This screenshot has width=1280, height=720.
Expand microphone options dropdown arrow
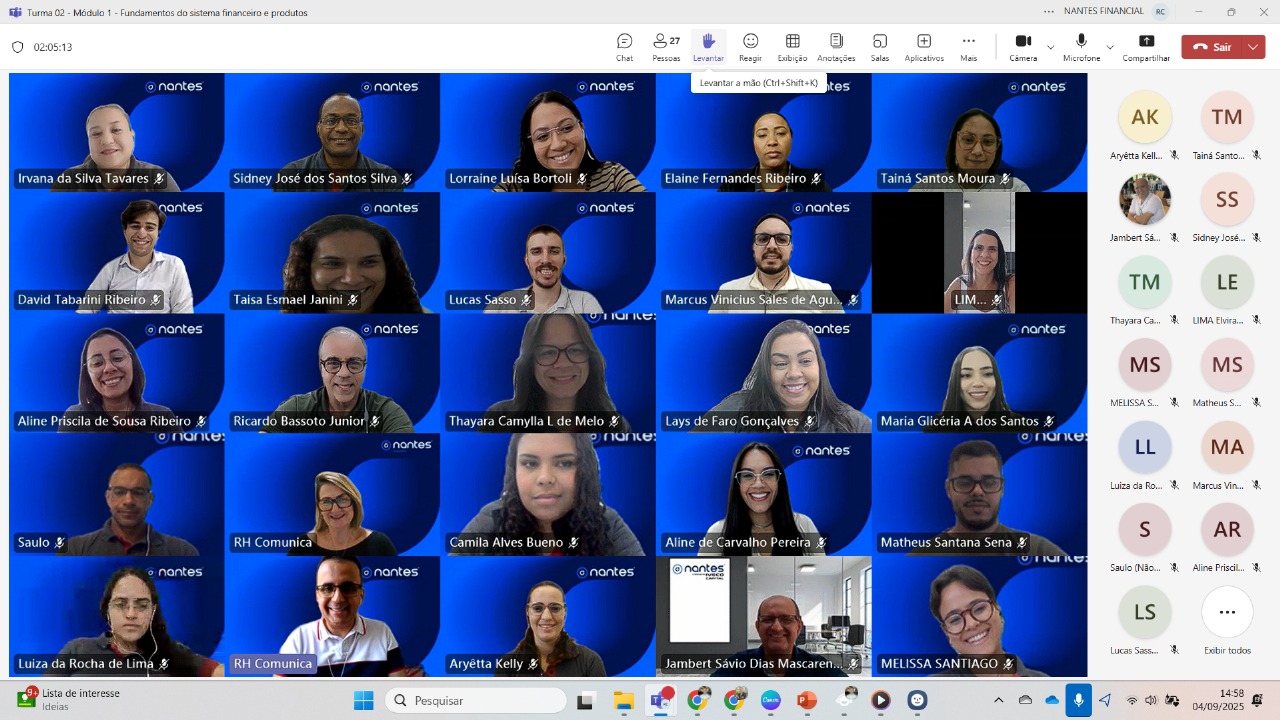click(1109, 47)
